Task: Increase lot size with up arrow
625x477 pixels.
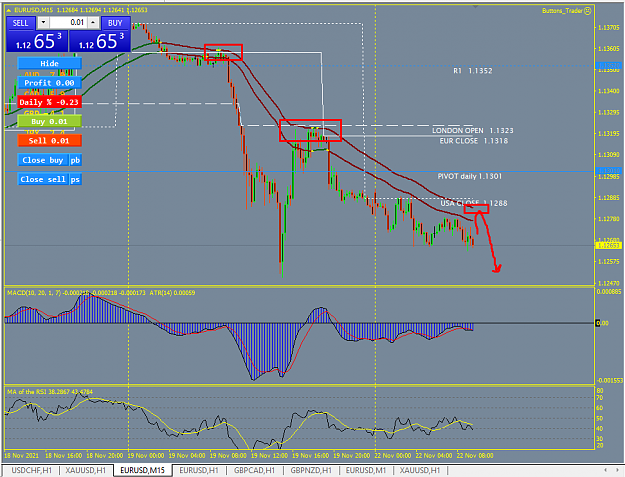Action: click(93, 23)
